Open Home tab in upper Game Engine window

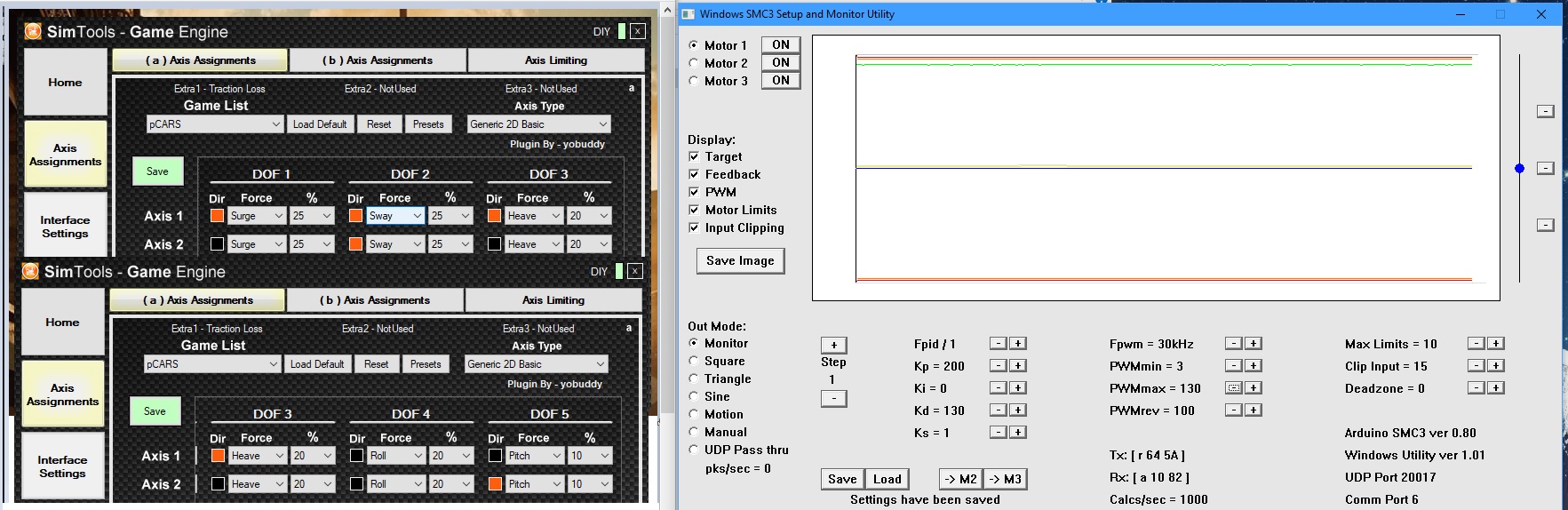[x=65, y=82]
